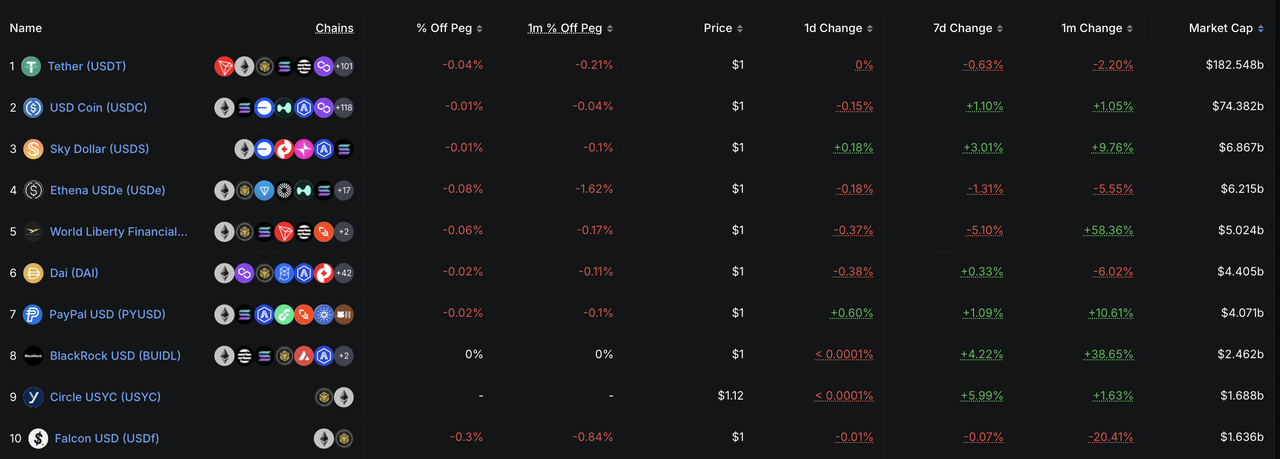The width and height of the screenshot is (1280, 459).
Task: Click the Chains column header
Action: click(x=334, y=28)
